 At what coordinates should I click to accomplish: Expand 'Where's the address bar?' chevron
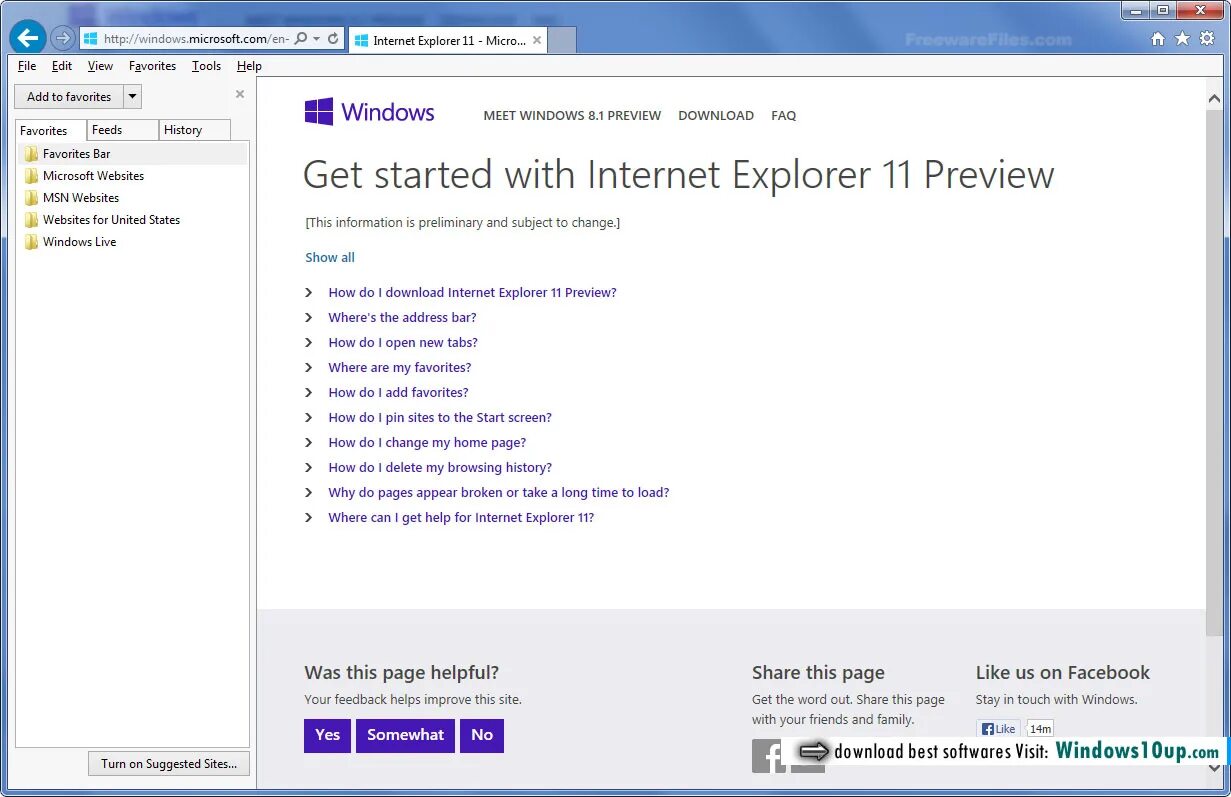309,318
